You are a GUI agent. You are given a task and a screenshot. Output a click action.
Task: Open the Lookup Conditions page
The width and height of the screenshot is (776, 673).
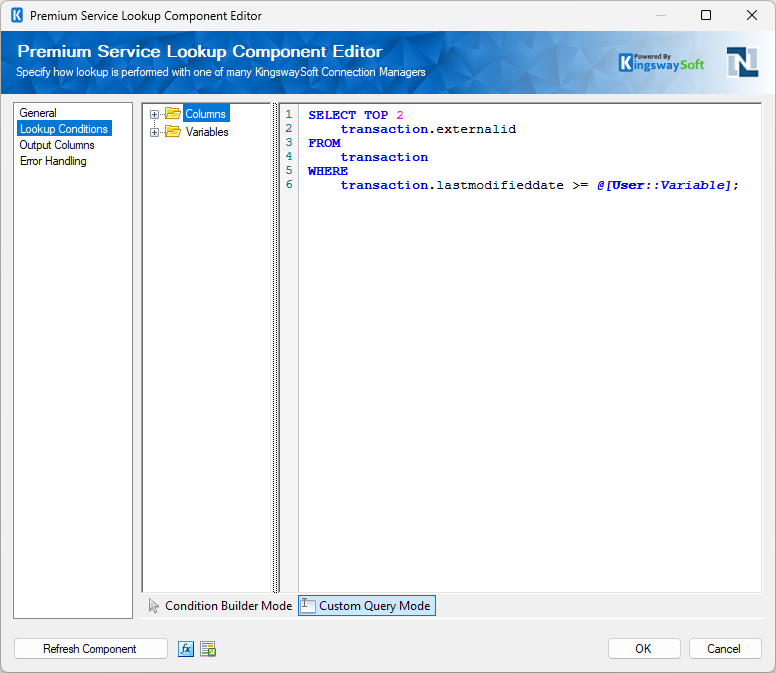64,129
